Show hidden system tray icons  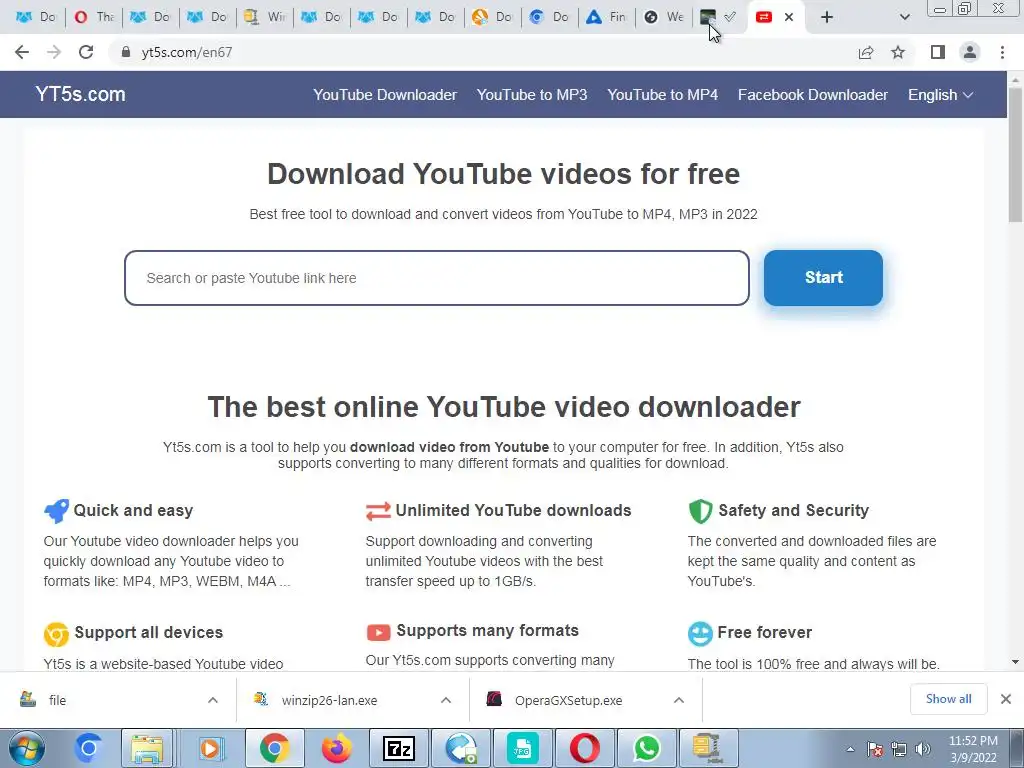click(x=850, y=749)
